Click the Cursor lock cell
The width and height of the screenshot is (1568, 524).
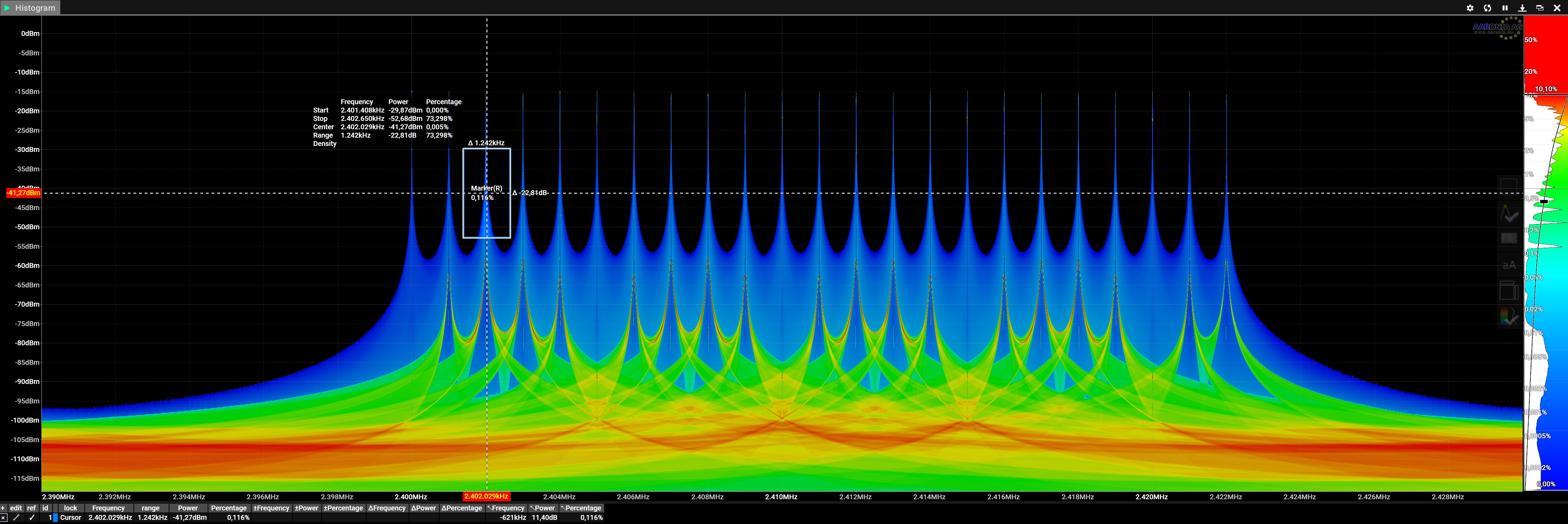point(71,518)
